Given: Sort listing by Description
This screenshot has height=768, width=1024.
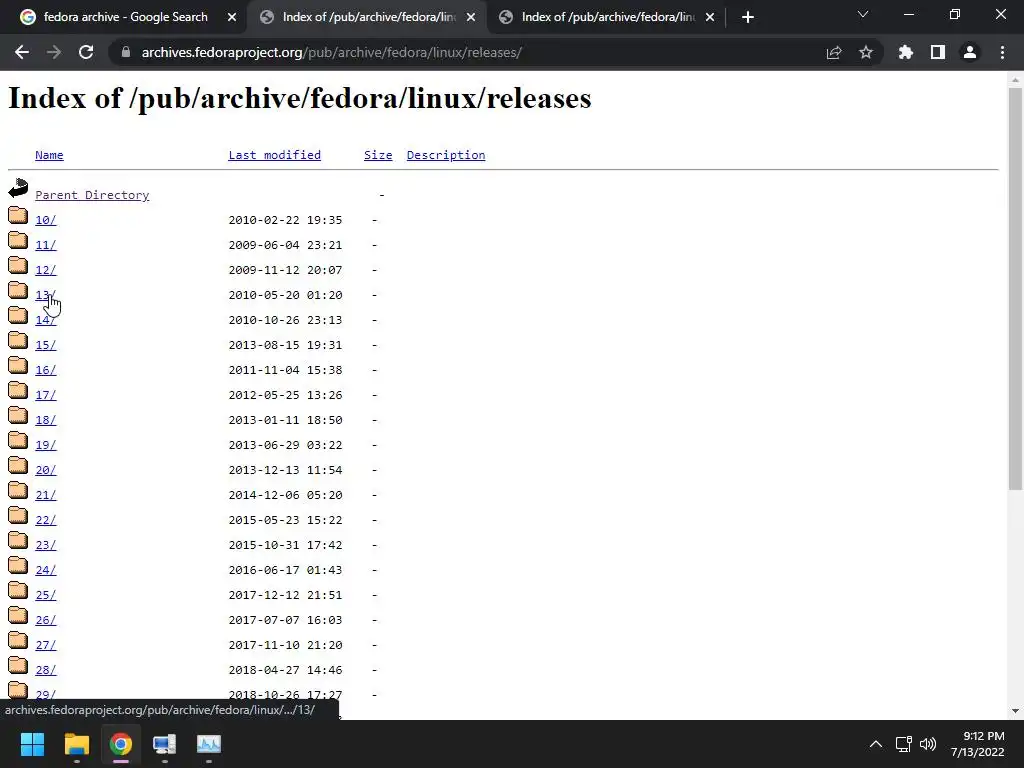Looking at the screenshot, I should 446,155.
